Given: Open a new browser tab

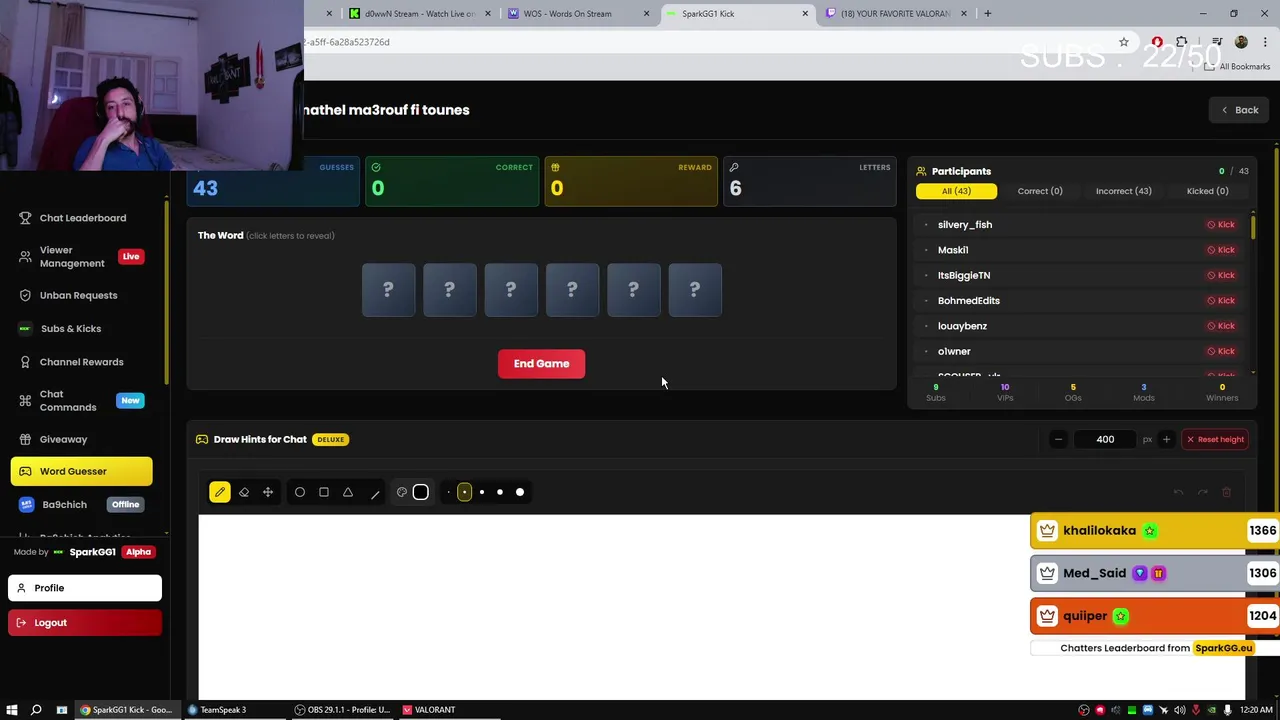Looking at the screenshot, I should [x=987, y=13].
